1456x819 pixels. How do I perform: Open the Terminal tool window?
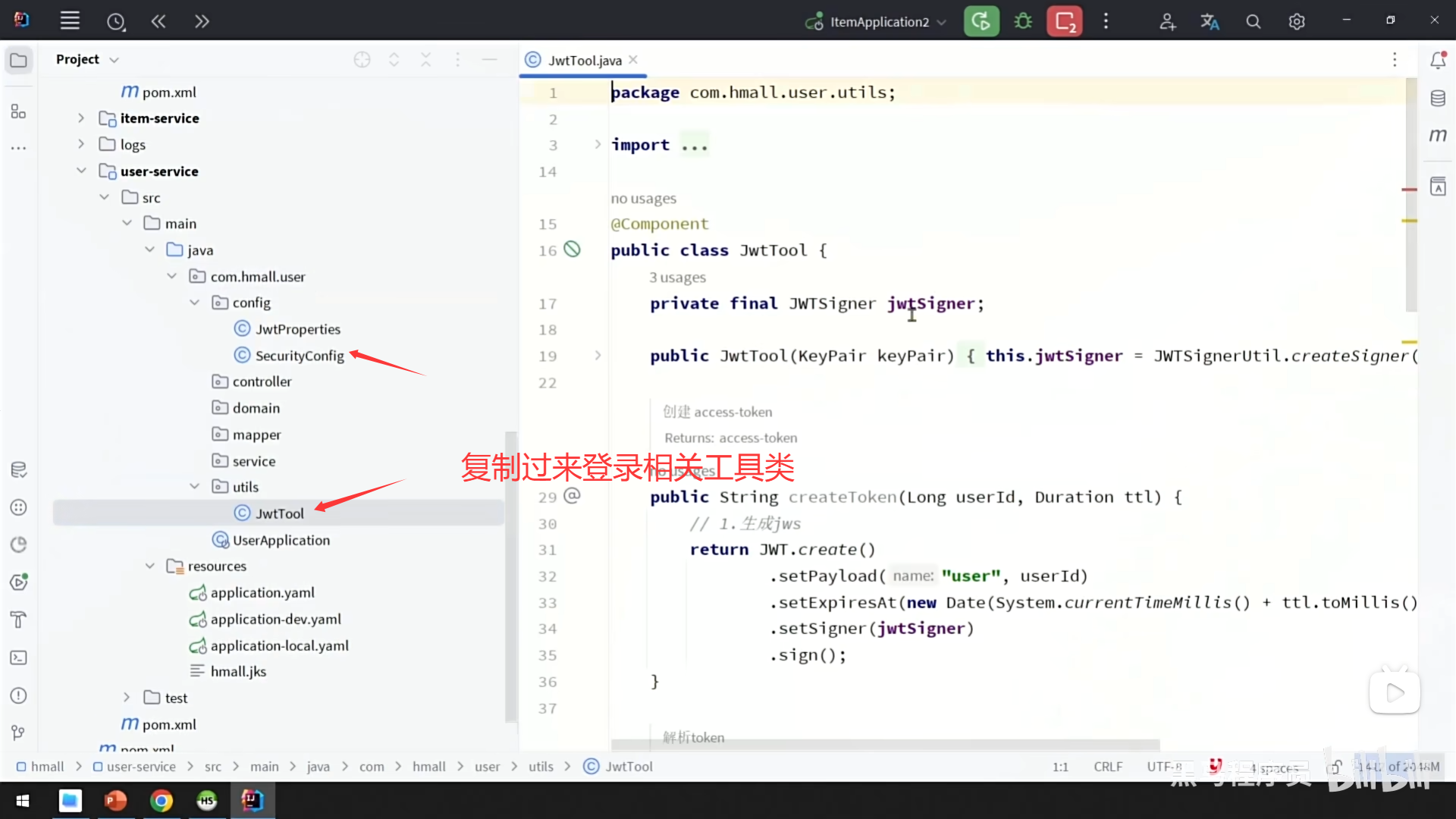[19, 657]
